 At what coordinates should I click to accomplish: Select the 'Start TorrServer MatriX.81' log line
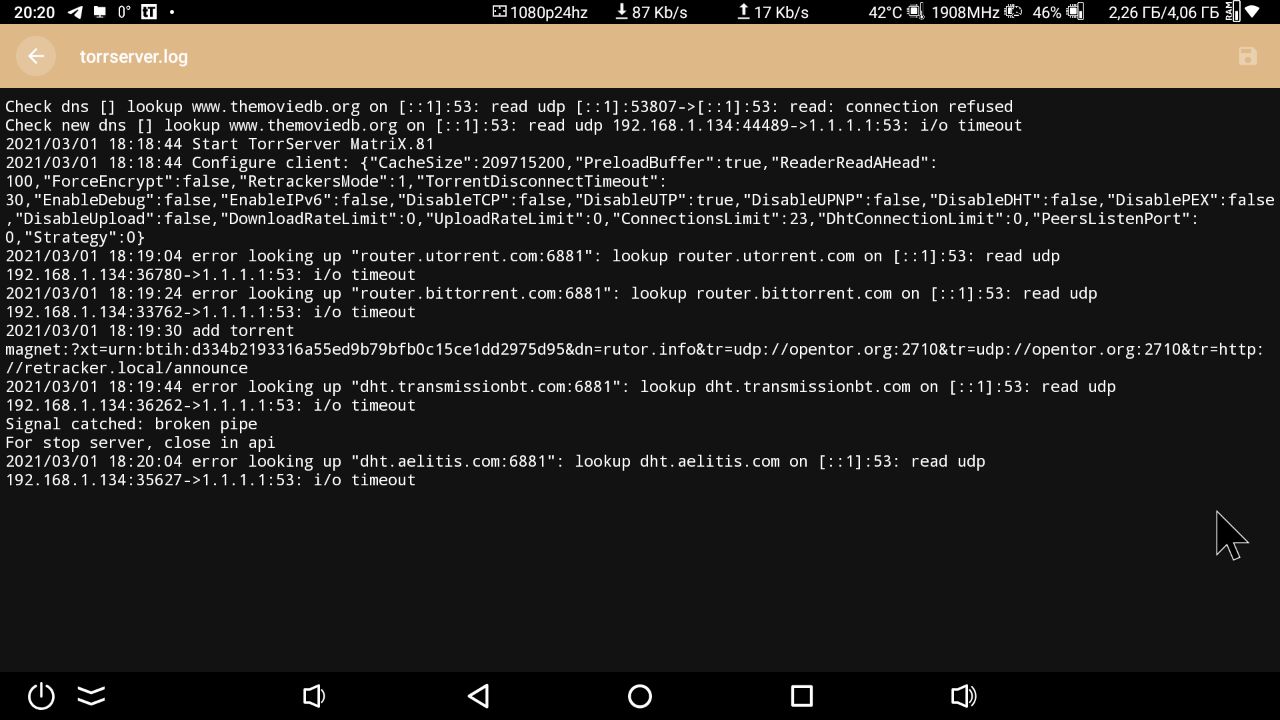point(220,144)
